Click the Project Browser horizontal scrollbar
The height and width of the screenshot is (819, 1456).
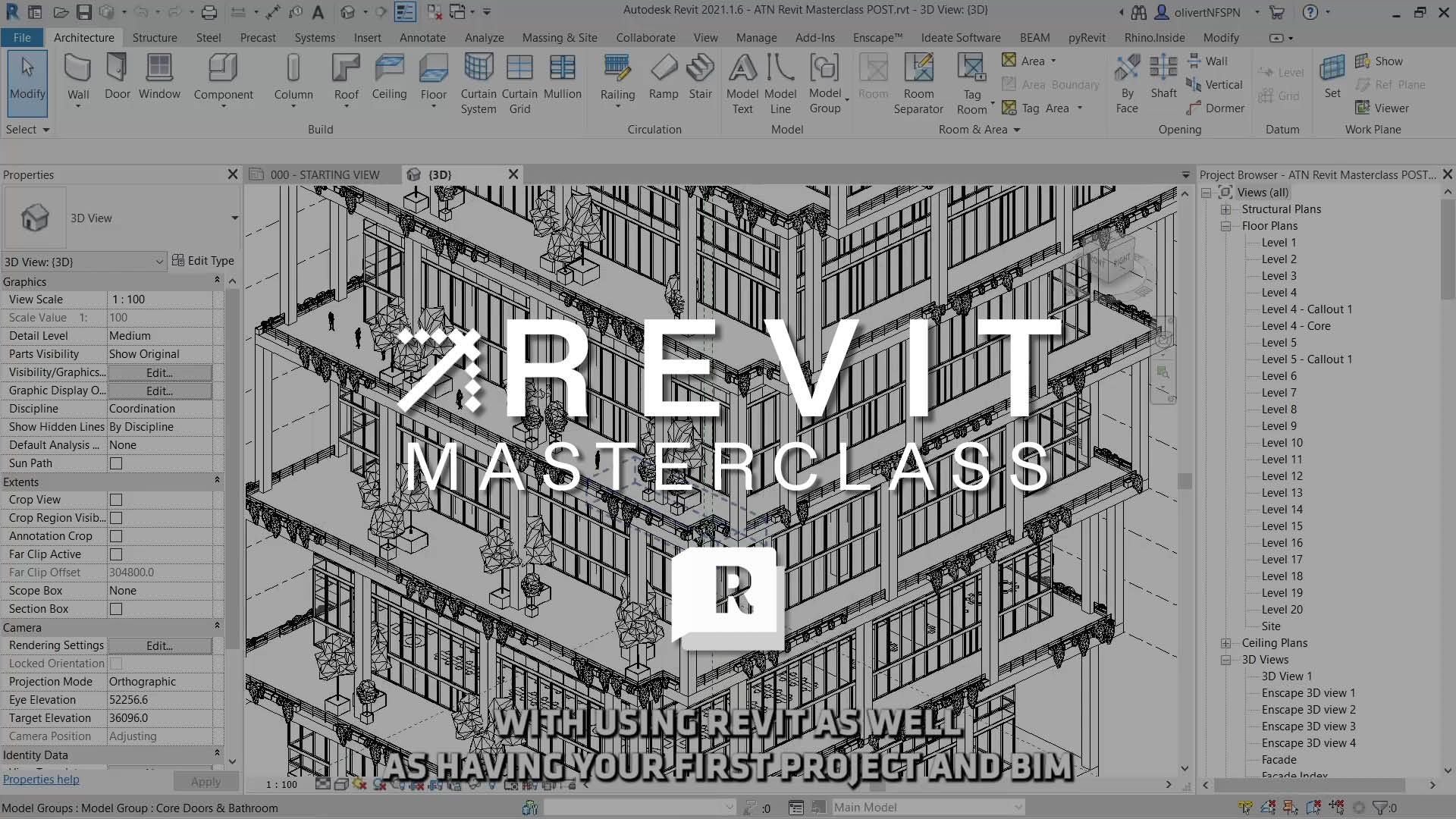coord(1310,785)
